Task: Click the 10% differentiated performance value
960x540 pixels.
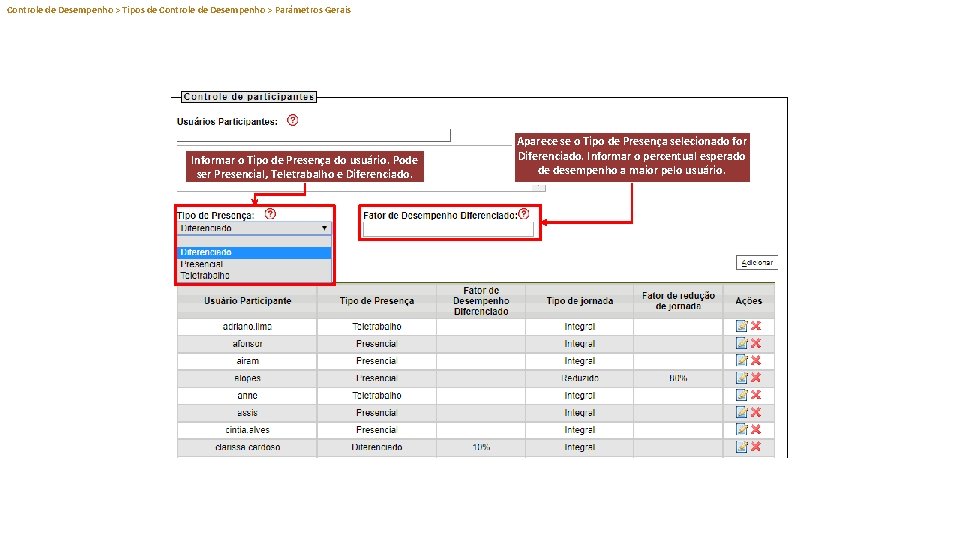Action: coord(481,447)
